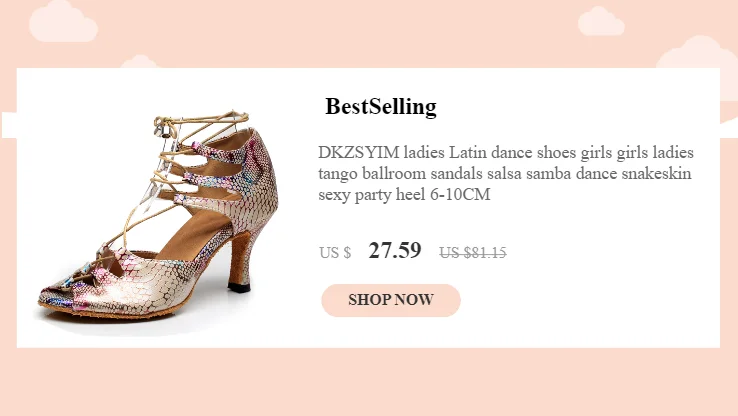Viewport: 738px width, 416px height.
Task: Click the US $ currency label
Action: pyautogui.click(x=335, y=253)
